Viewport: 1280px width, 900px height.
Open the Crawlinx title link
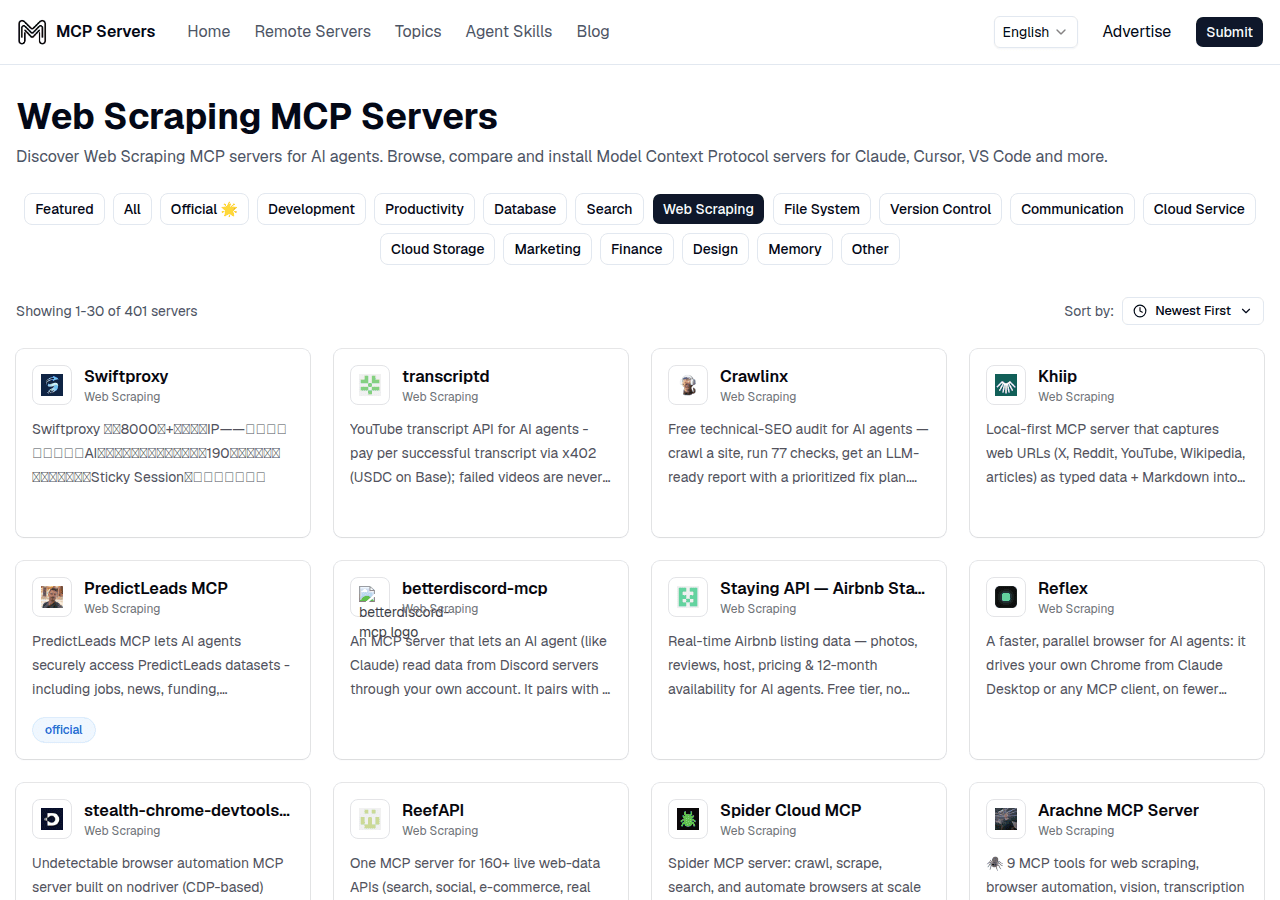[754, 376]
